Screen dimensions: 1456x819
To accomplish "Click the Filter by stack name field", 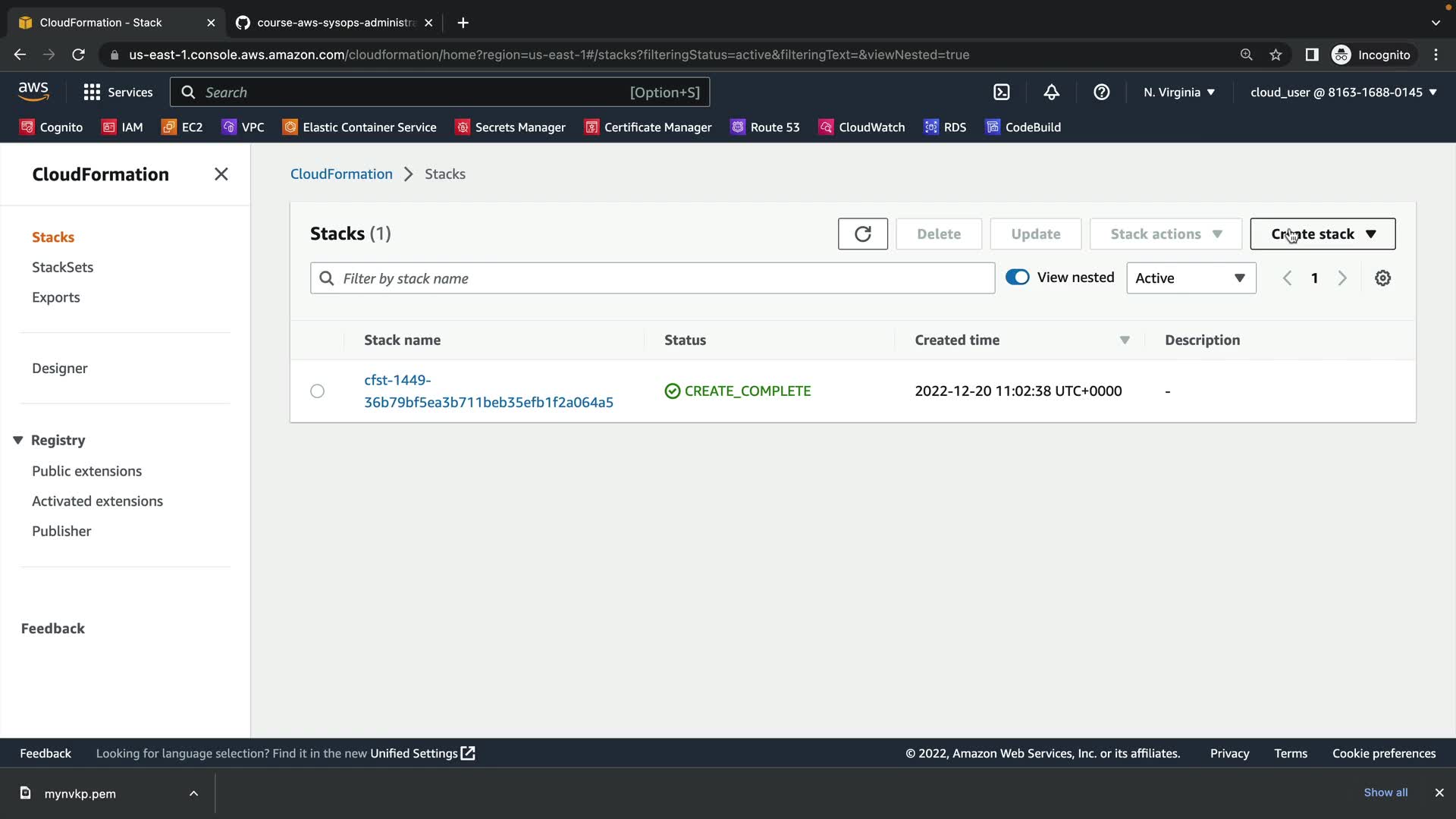I will click(652, 278).
